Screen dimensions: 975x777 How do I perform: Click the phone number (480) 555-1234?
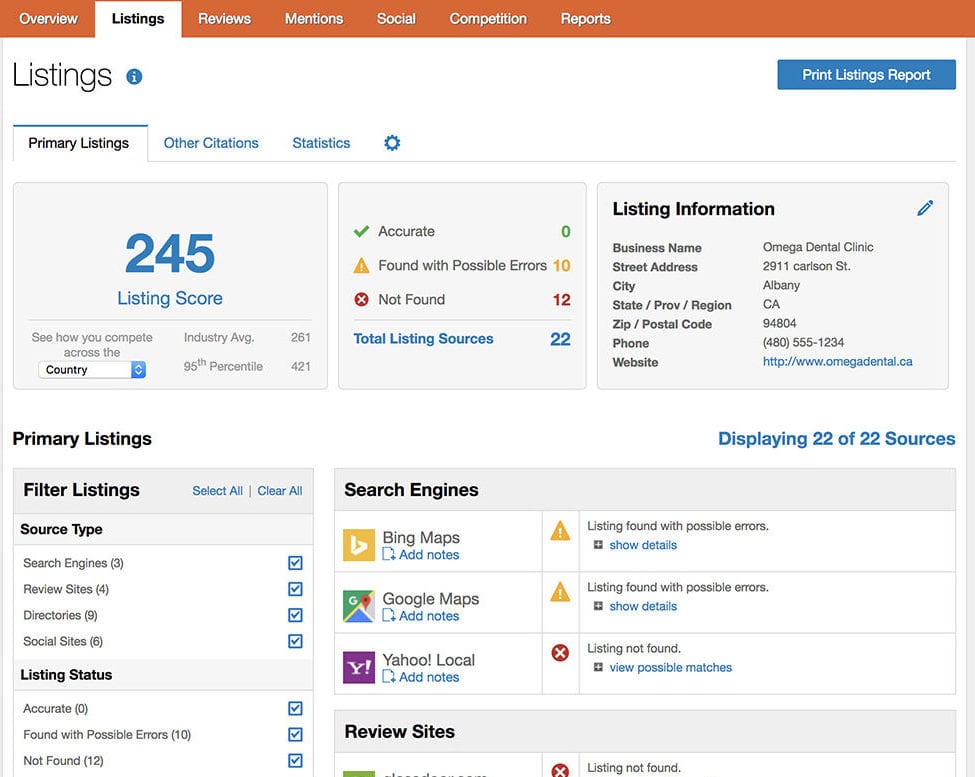click(x=803, y=342)
